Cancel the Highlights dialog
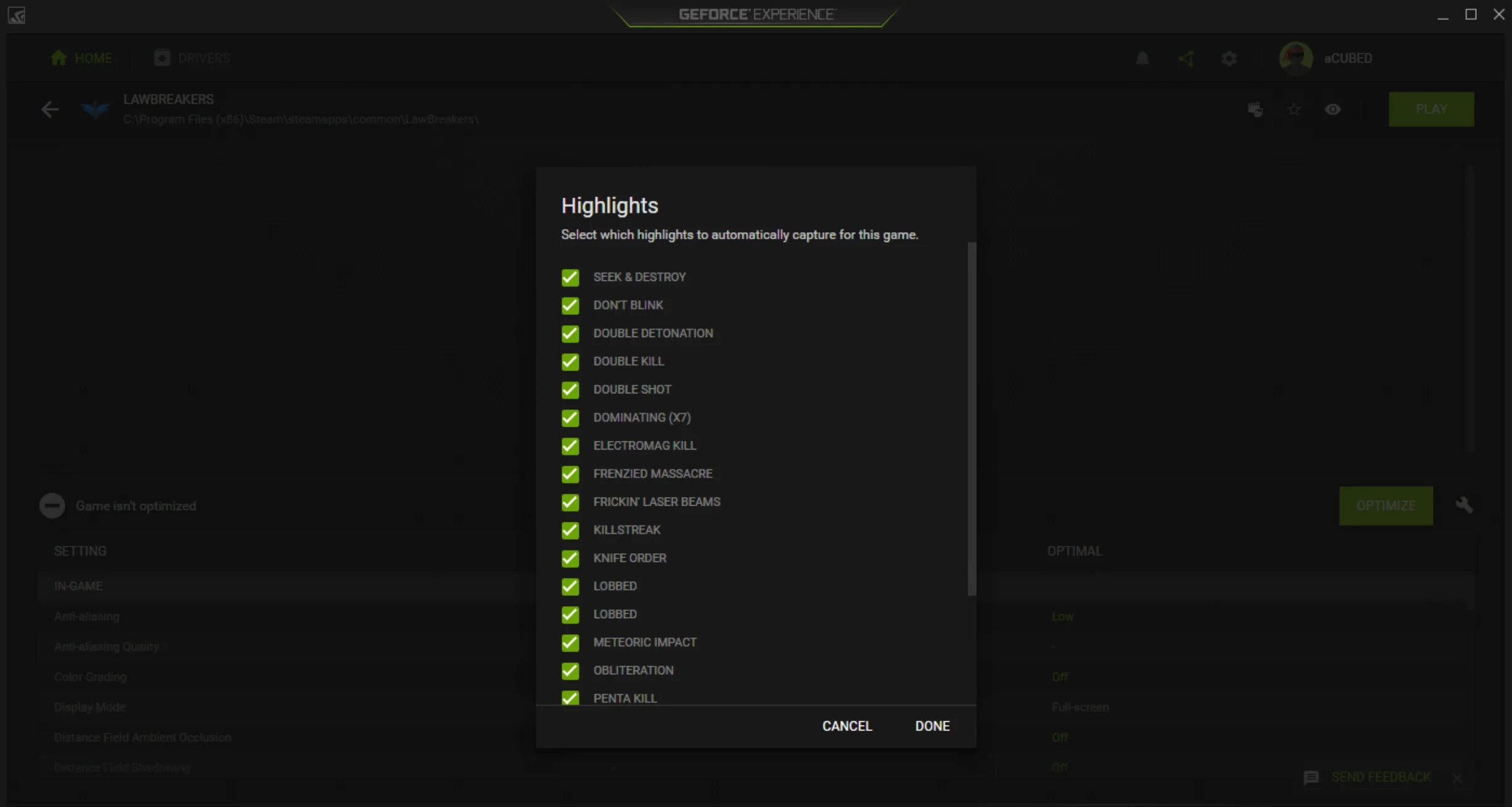This screenshot has width=1512, height=807. tap(847, 725)
